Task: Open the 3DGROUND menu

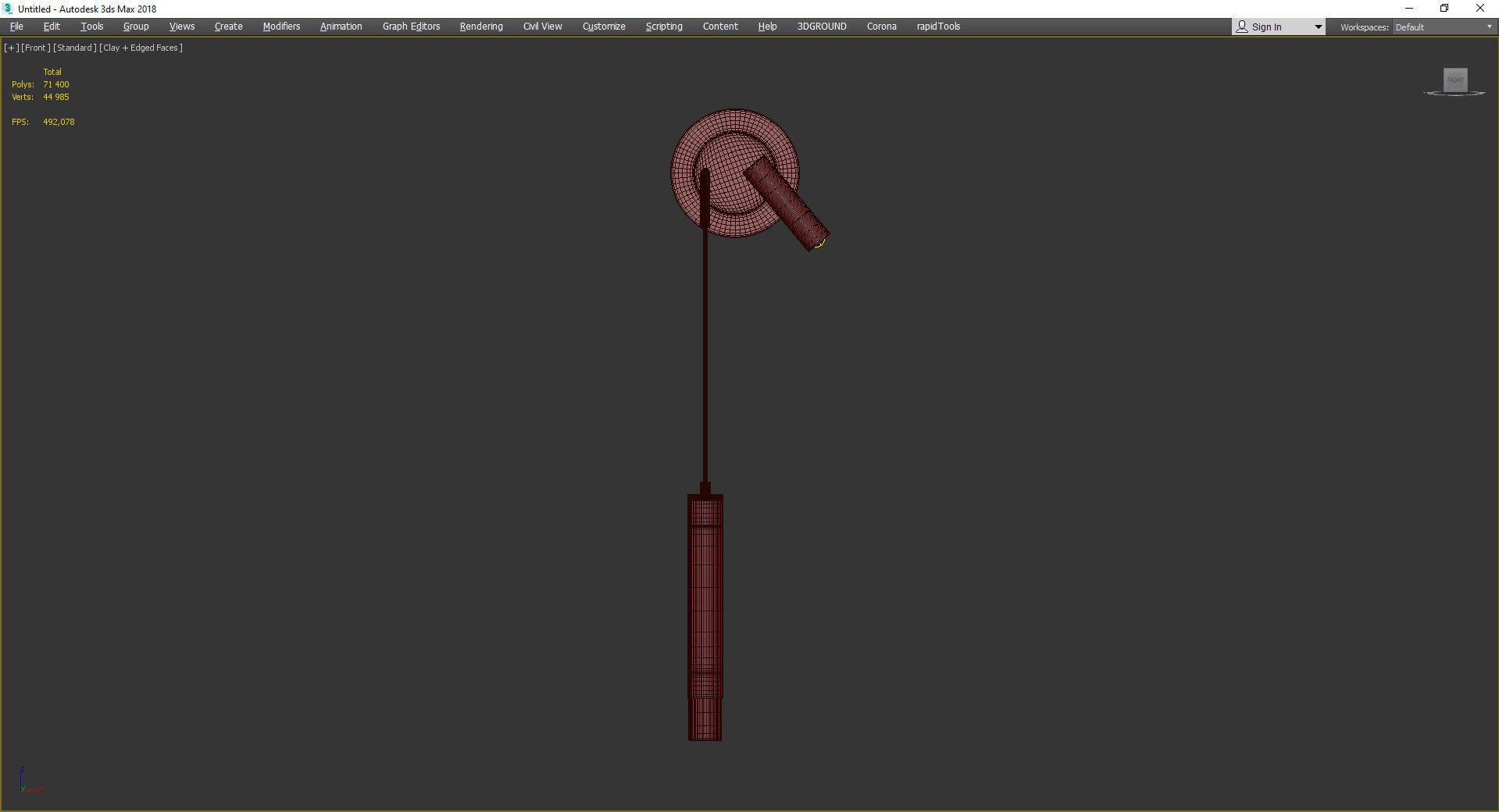Action: [822, 27]
